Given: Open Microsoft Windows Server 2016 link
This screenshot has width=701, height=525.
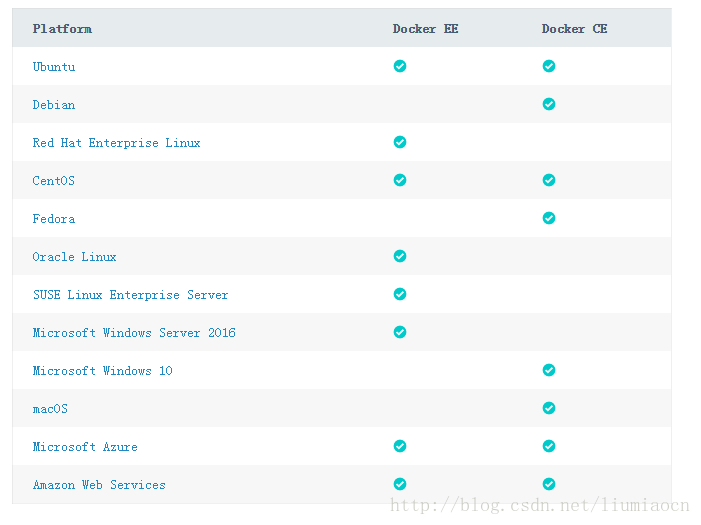Looking at the screenshot, I should [134, 333].
